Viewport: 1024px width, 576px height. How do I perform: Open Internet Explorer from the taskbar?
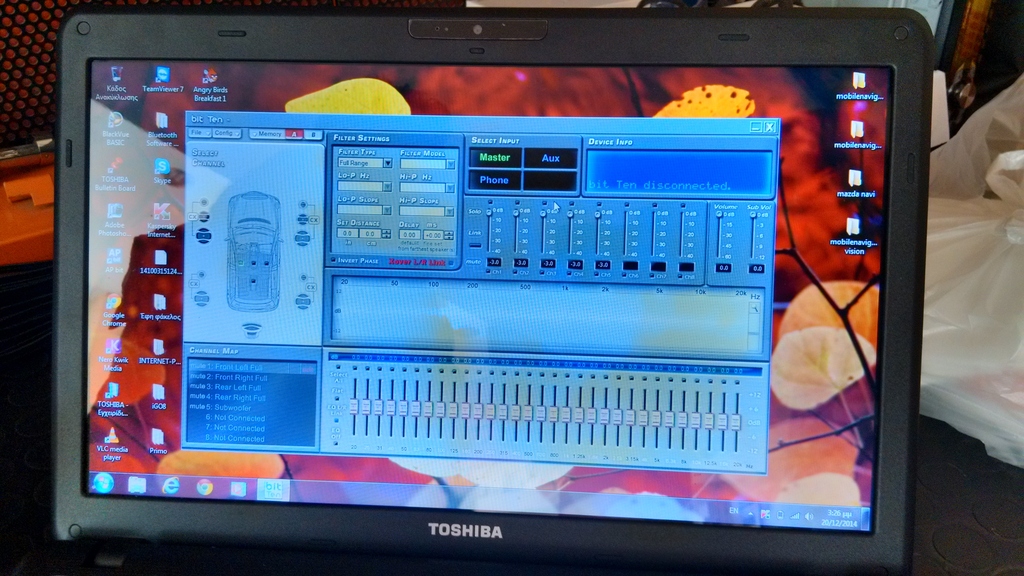(x=171, y=486)
